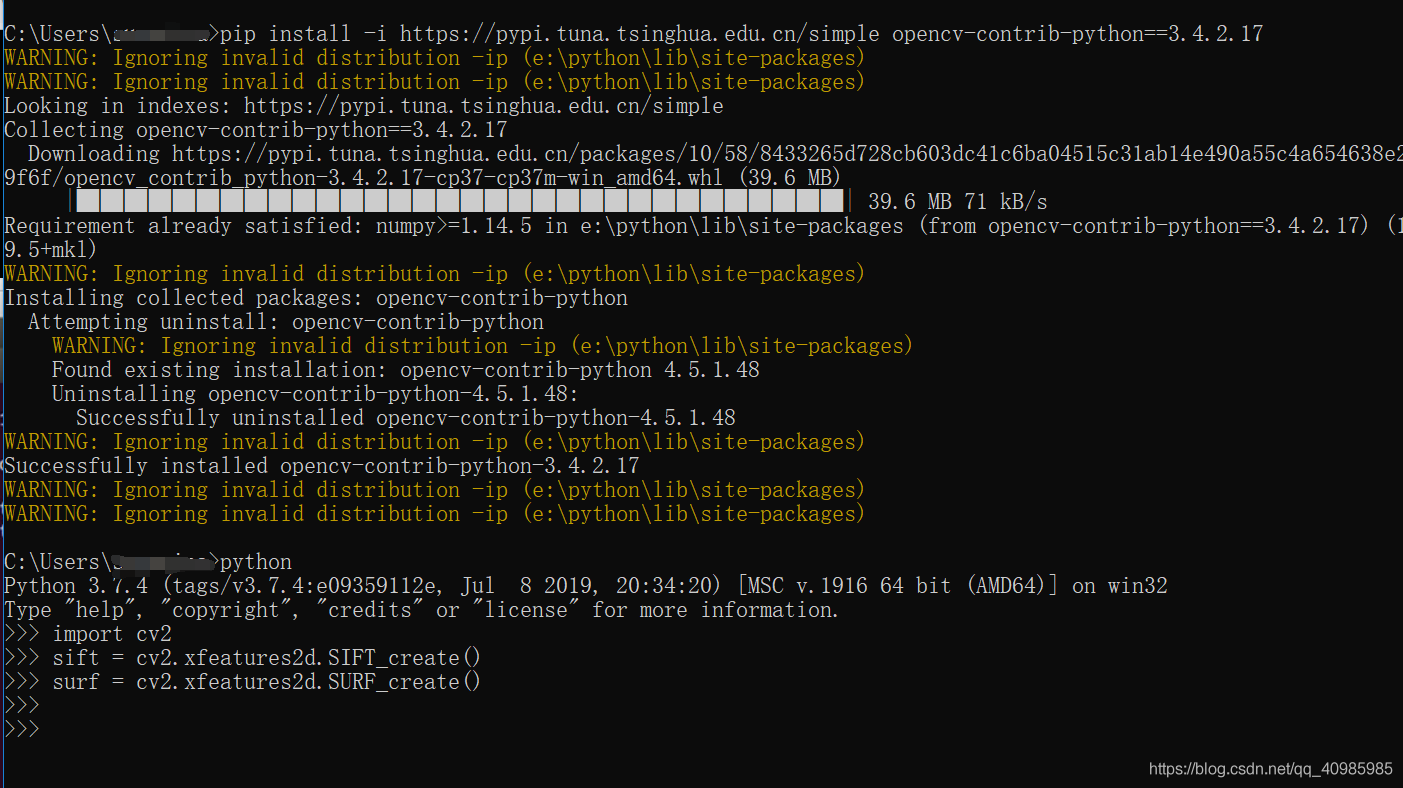Click the blog.csdn.net watermark link
Screen dimensions: 1403x788
click(1271, 769)
